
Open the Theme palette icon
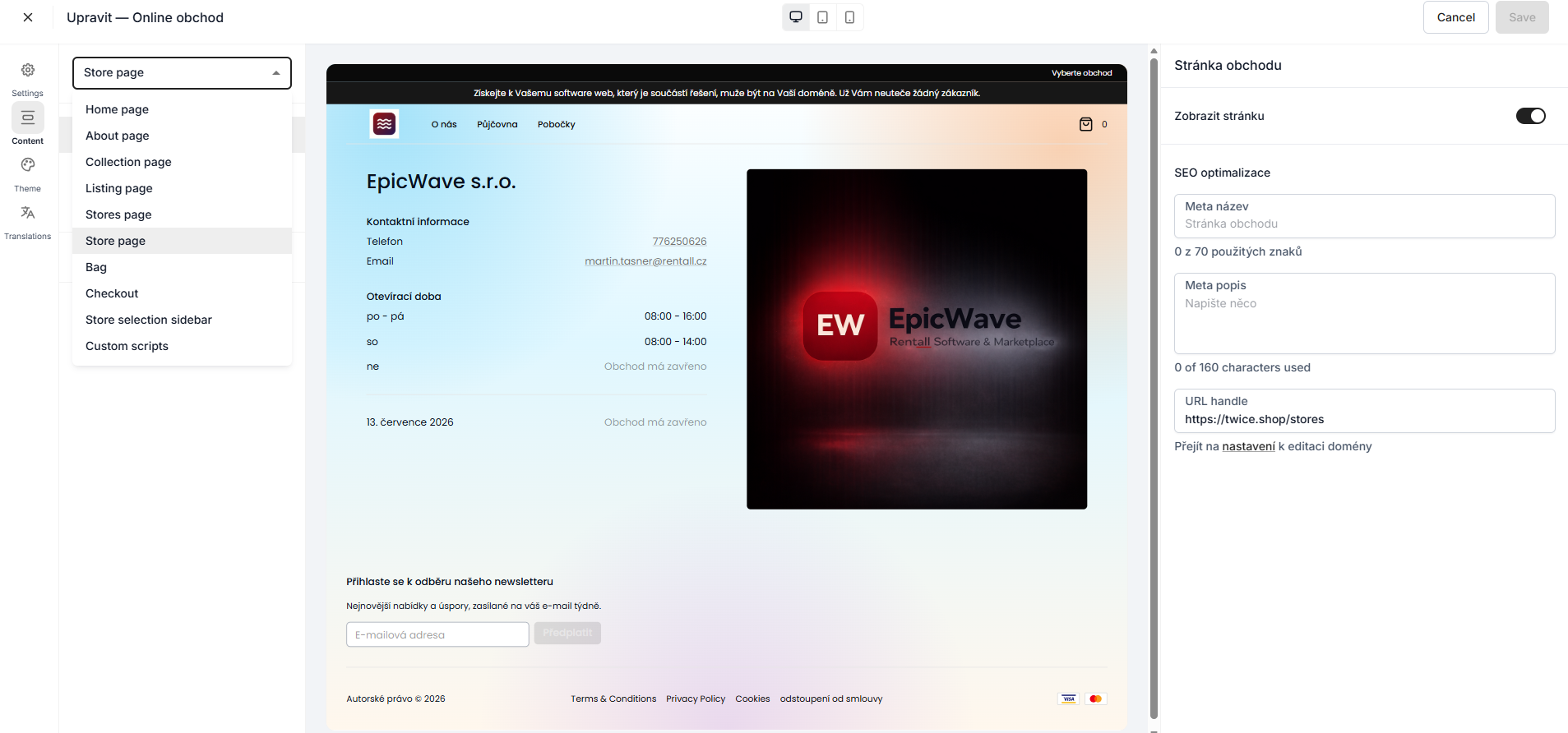(28, 165)
